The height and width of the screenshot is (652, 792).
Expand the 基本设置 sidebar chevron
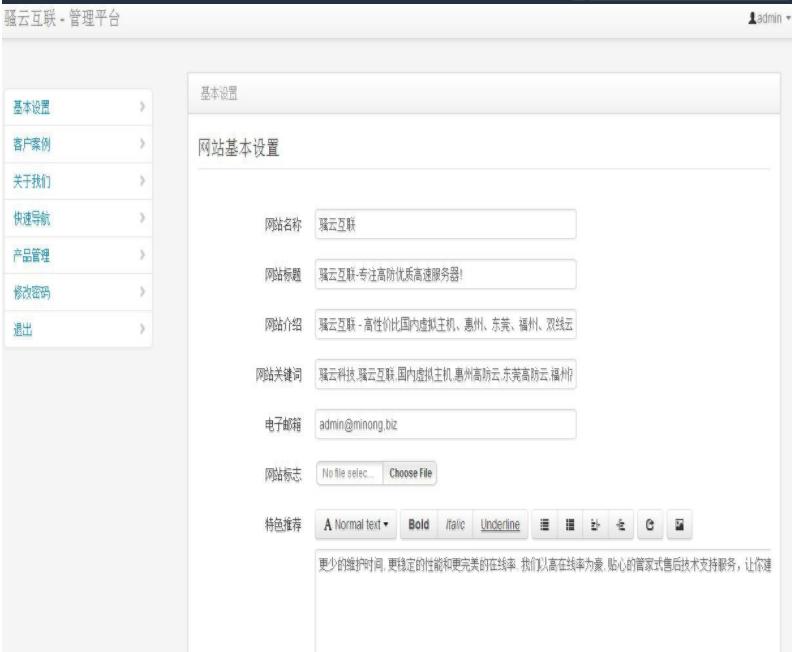[142, 107]
